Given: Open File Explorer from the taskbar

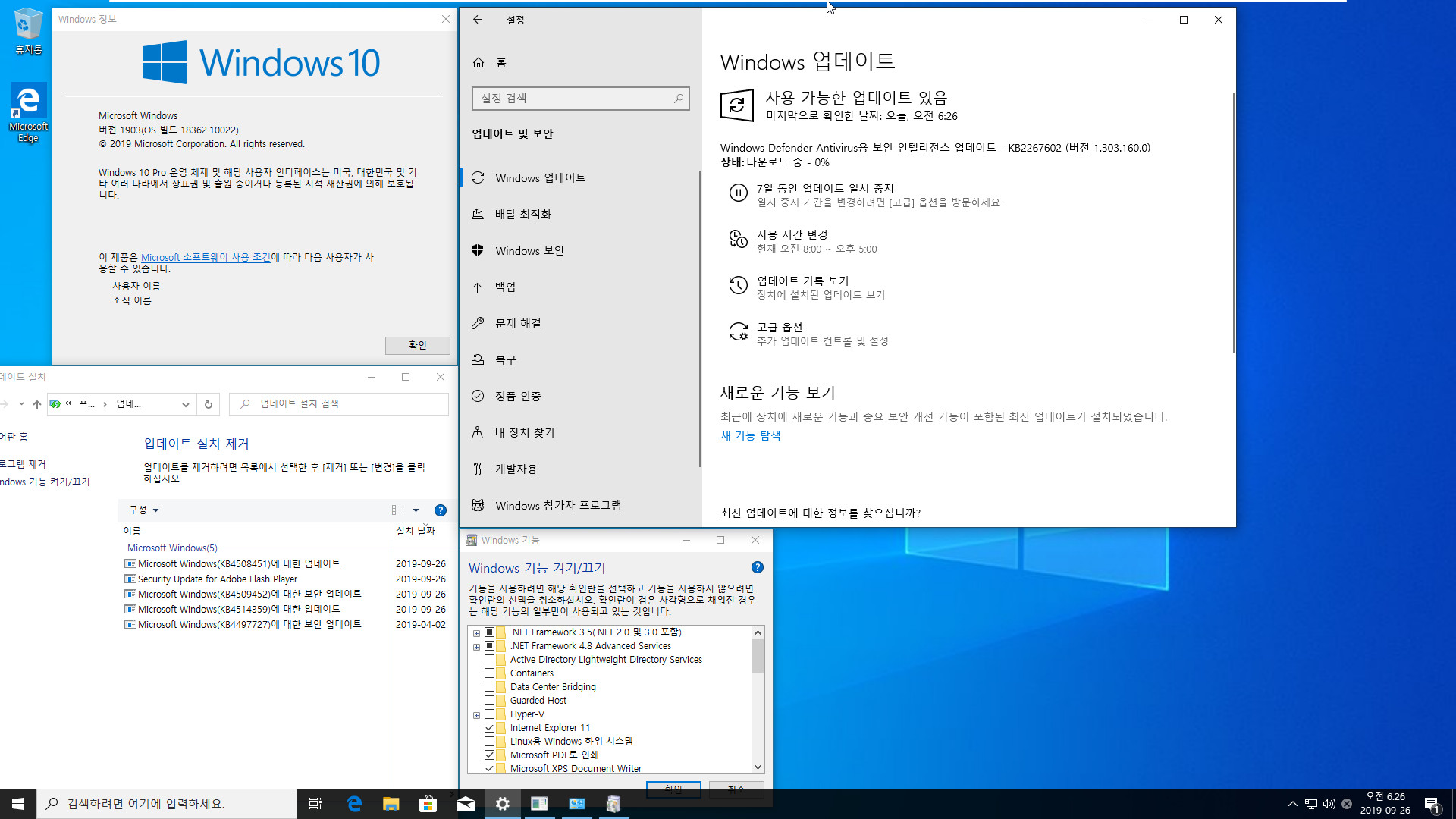Looking at the screenshot, I should click(x=391, y=804).
